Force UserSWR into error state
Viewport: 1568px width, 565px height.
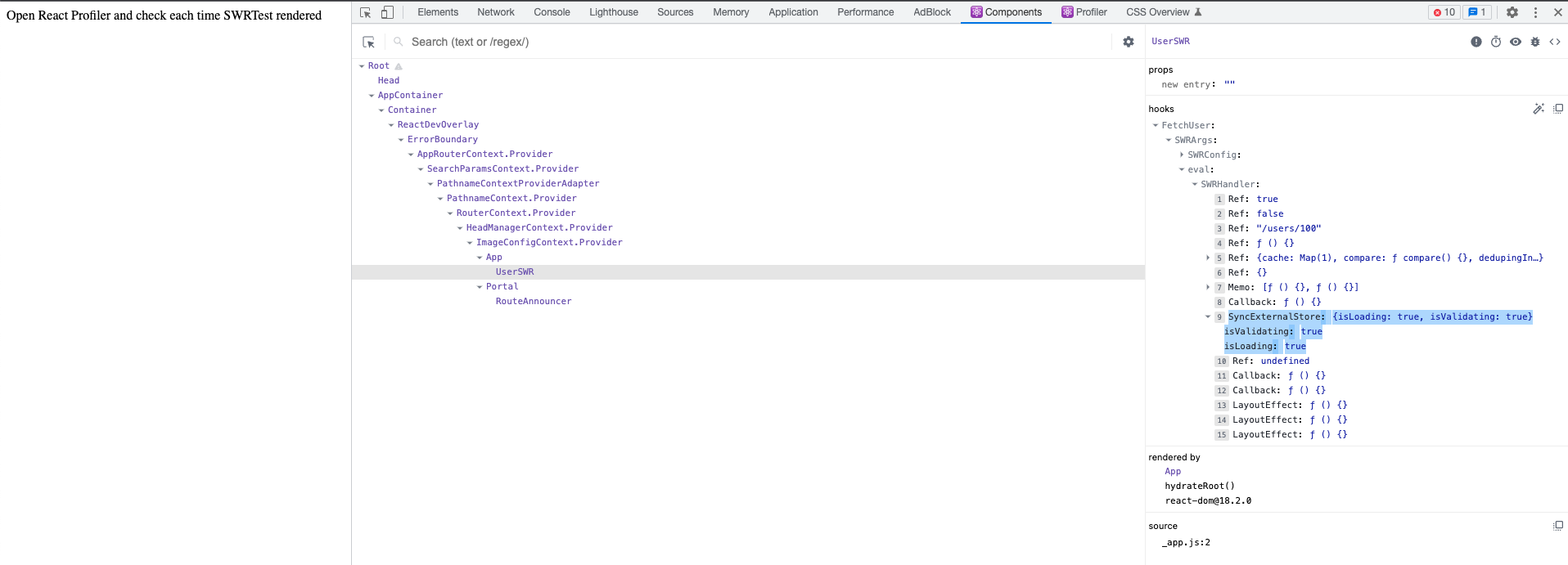1476,42
